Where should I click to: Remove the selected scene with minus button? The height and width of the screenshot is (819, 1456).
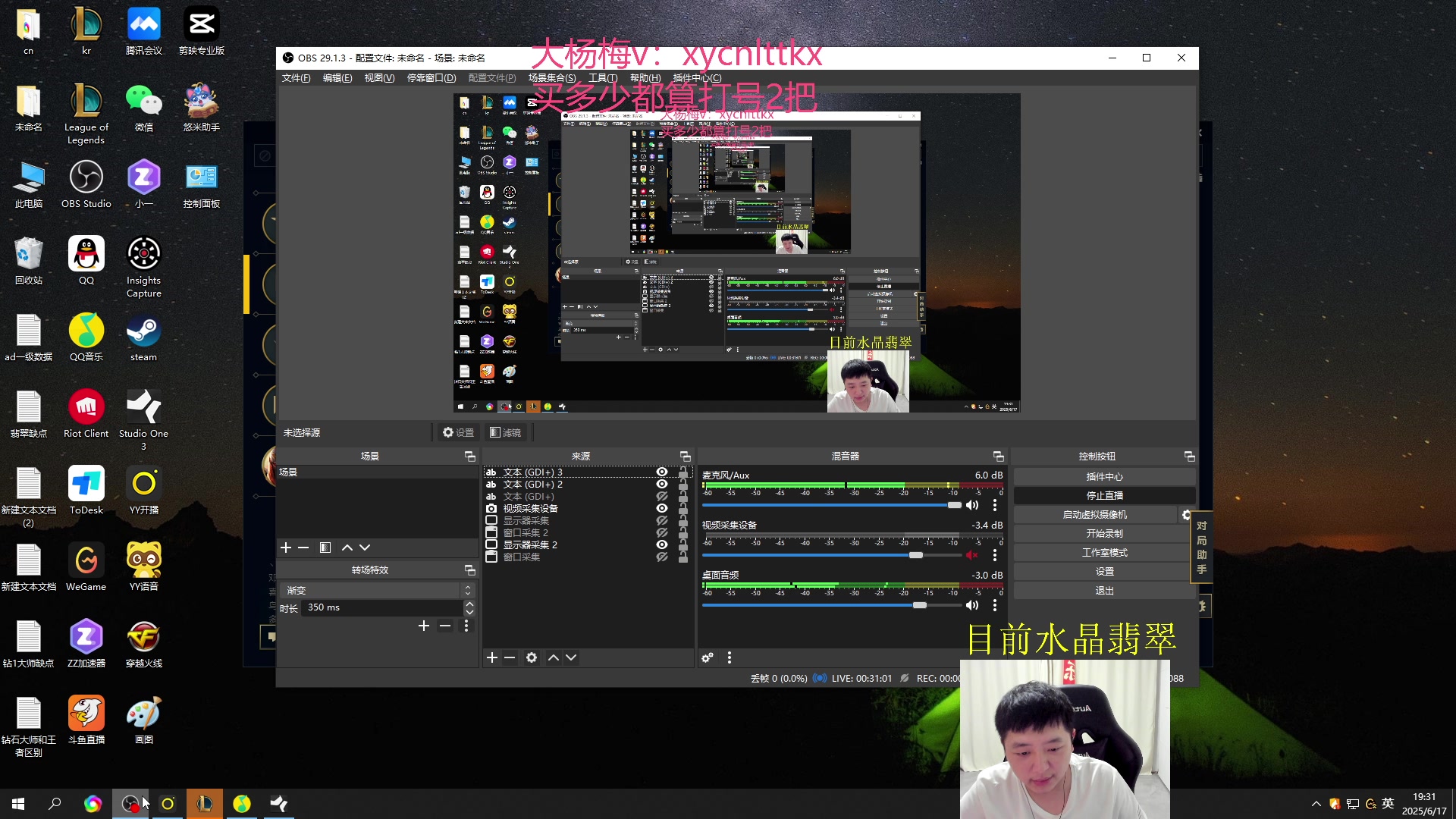[303, 548]
